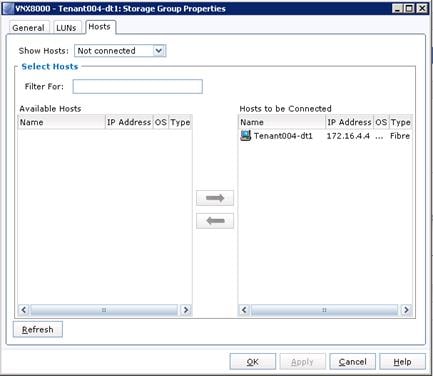Sort Available Hosts by Type column

coord(180,122)
